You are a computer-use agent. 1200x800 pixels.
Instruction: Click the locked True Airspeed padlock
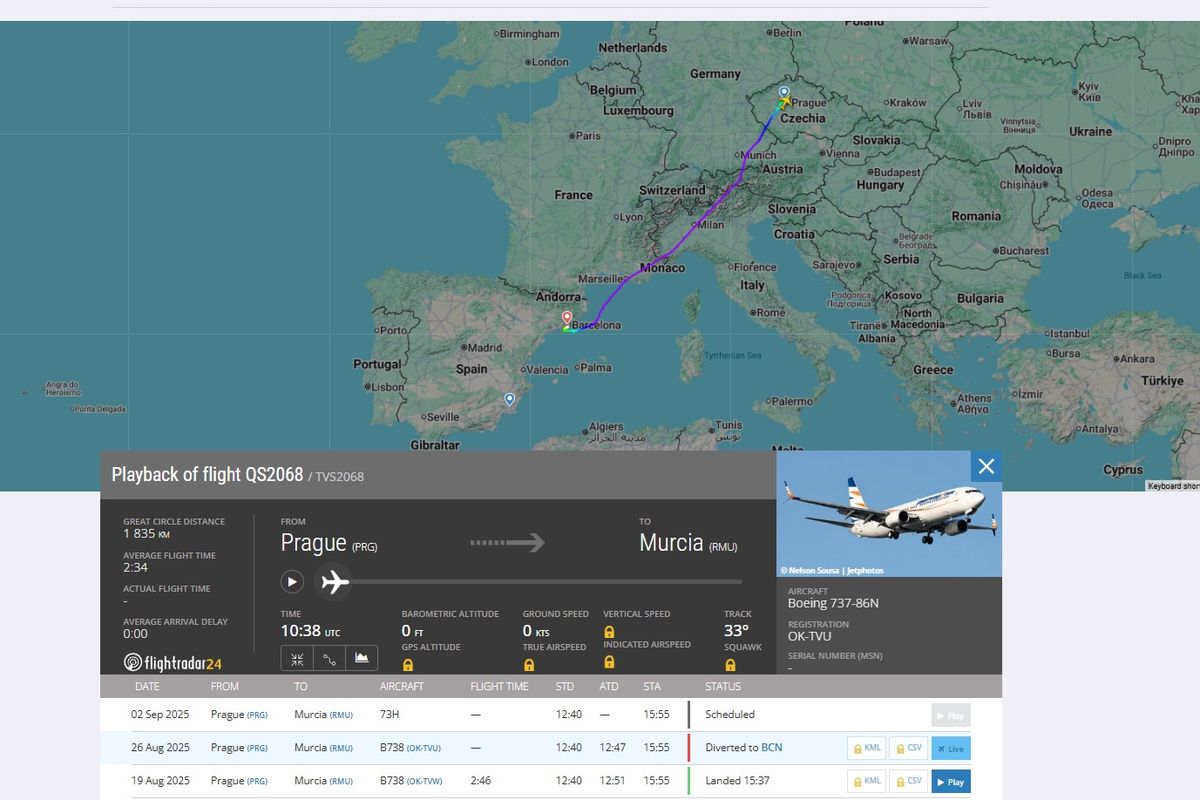pos(529,665)
